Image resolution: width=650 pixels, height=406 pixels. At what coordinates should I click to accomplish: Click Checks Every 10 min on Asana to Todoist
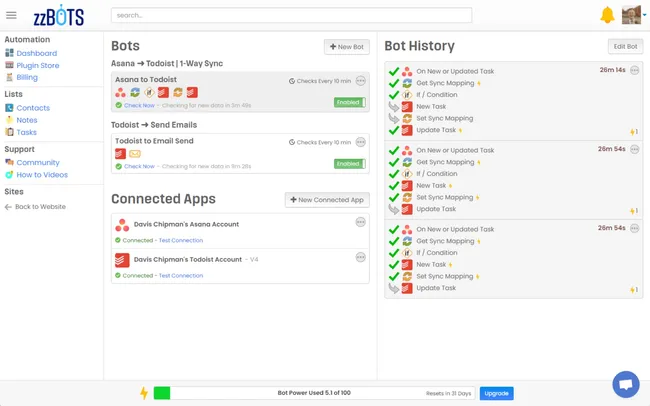tap(320, 81)
